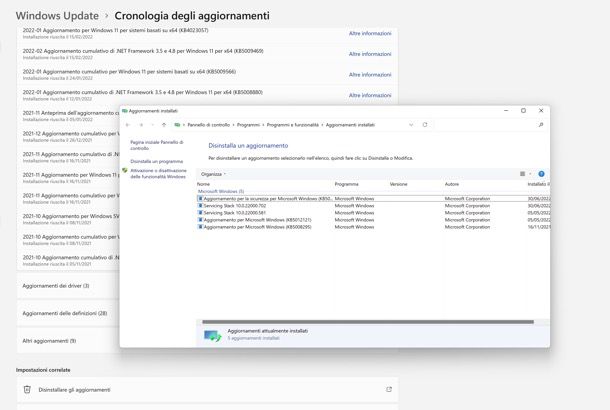Click the search magnifier icon in Control Panel window
The width and height of the screenshot is (610, 410).
click(x=541, y=125)
